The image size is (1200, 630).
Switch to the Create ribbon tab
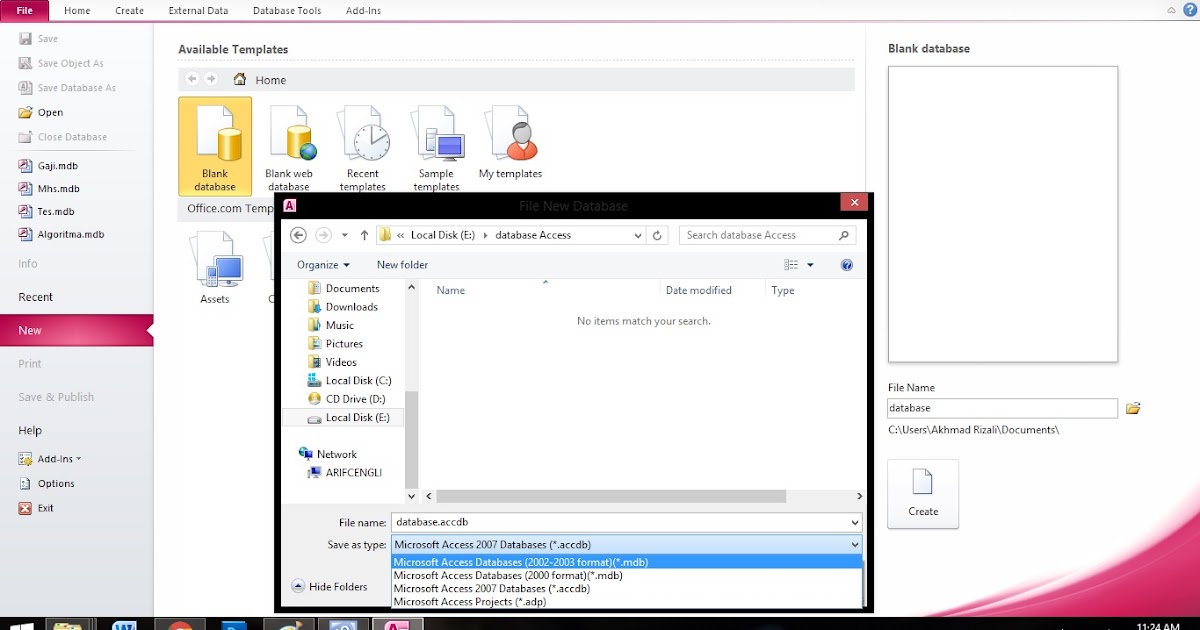point(129,10)
